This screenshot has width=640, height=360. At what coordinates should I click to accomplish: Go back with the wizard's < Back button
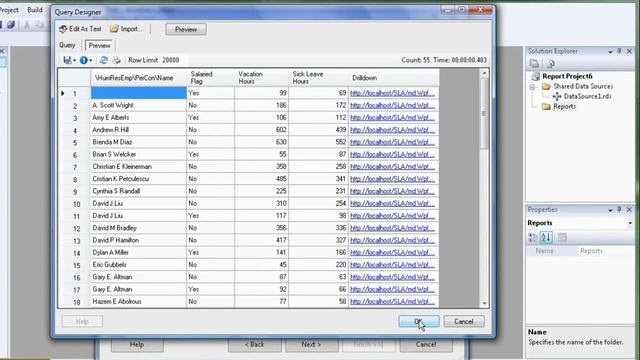pos(255,344)
